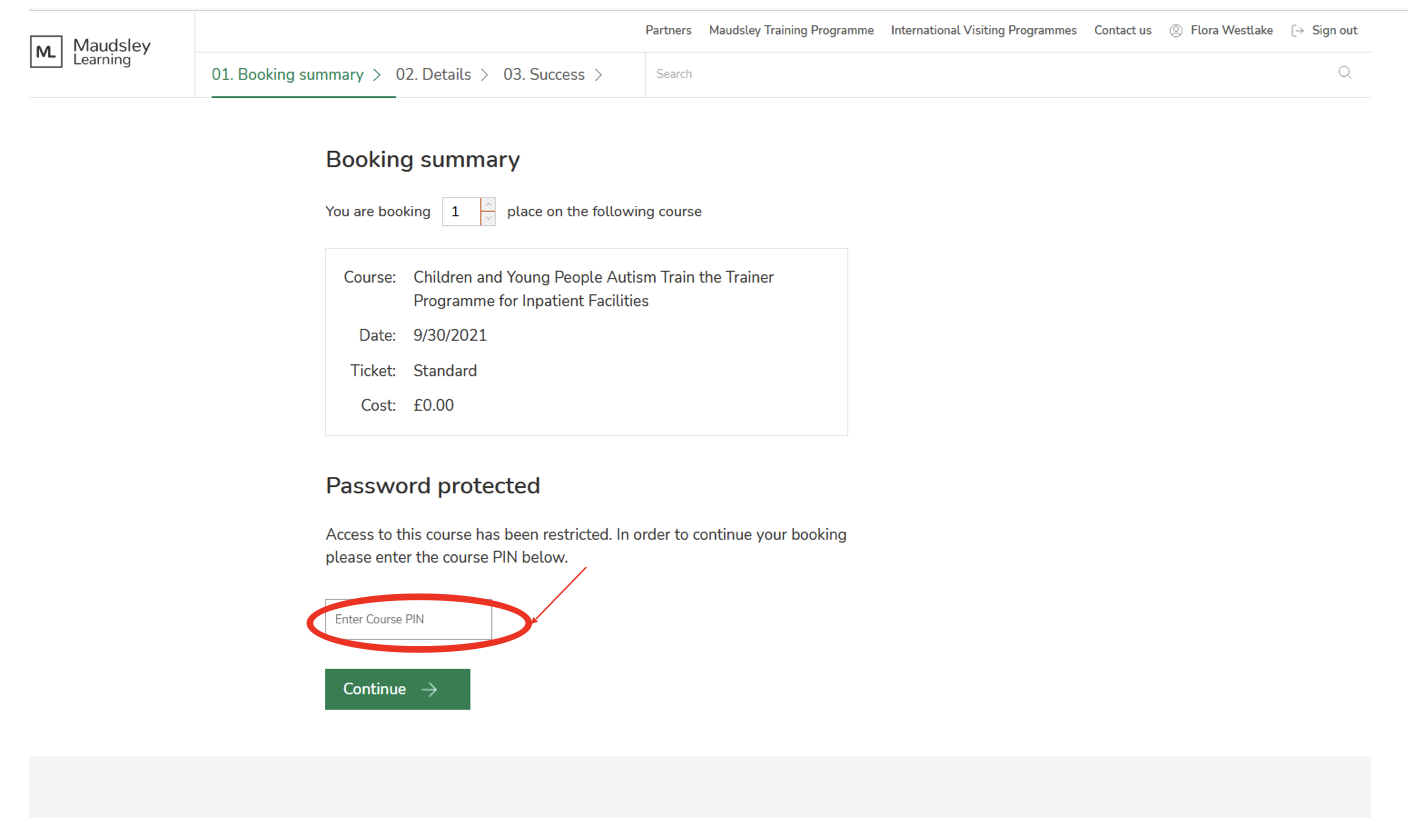
Task: Increase number of places with up arrow
Action: [488, 204]
